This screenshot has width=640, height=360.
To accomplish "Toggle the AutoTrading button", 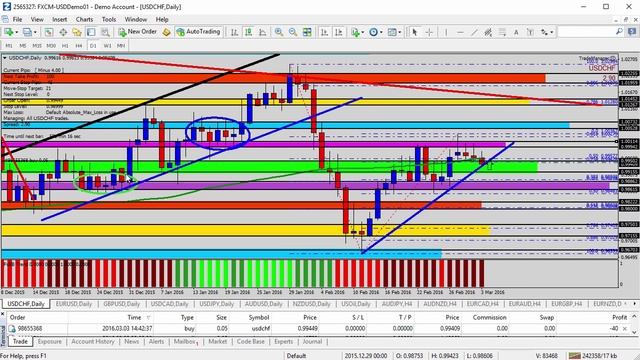I will coord(198,32).
